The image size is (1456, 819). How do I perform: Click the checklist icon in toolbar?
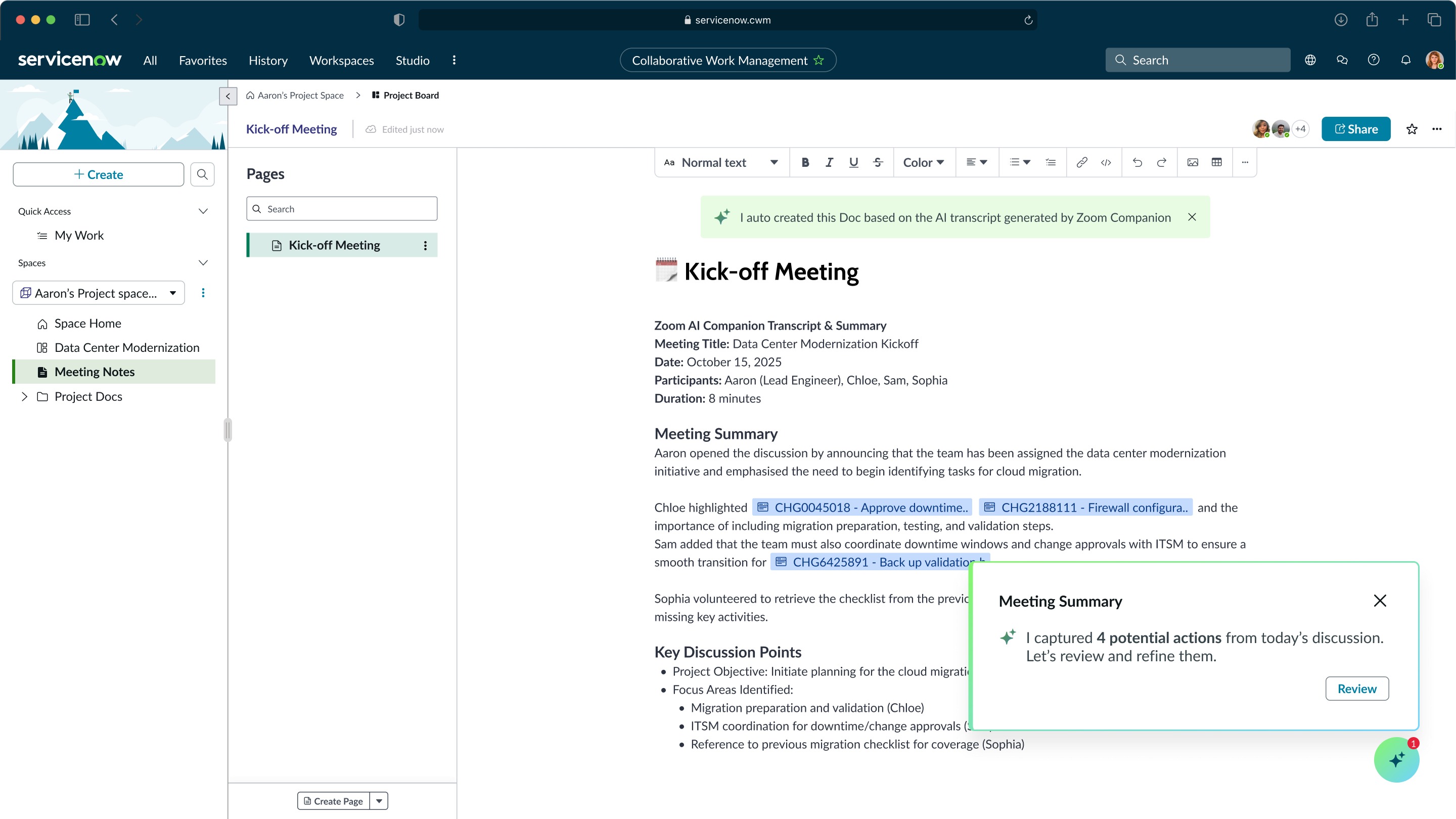(1051, 163)
